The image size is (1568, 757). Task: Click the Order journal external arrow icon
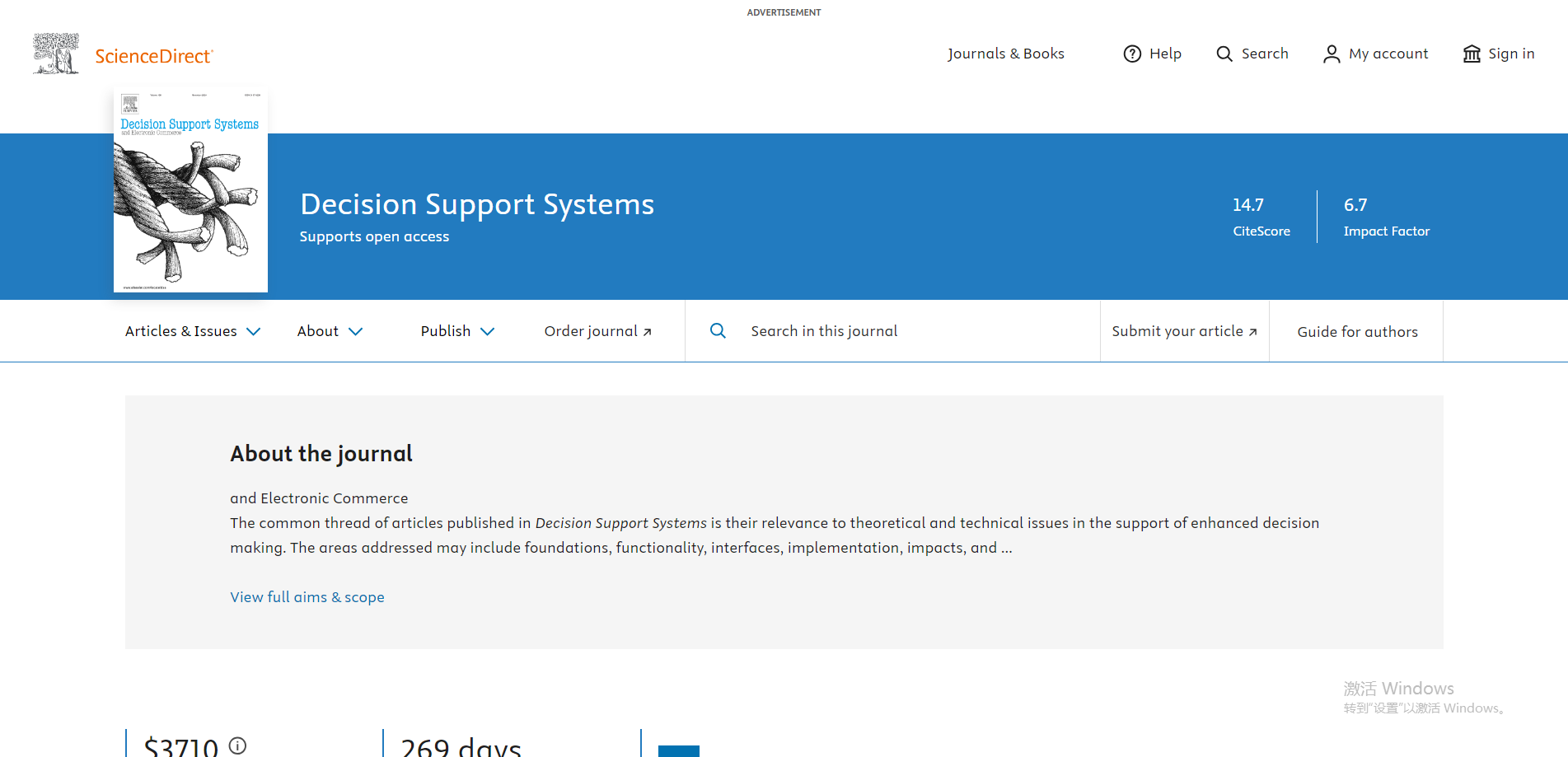pos(648,332)
